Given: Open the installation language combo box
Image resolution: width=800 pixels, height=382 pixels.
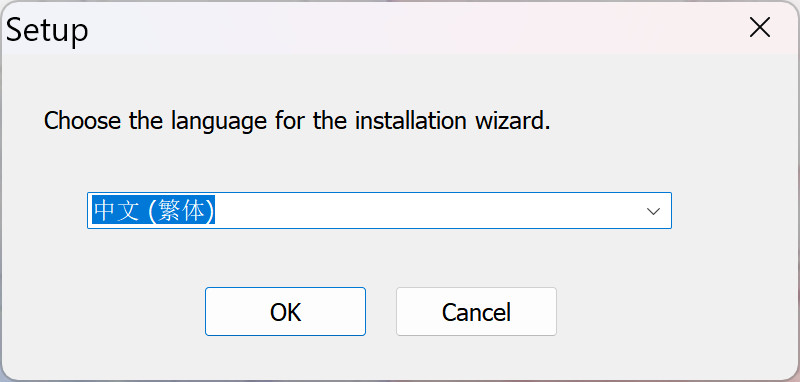Looking at the screenshot, I should coord(379,210).
